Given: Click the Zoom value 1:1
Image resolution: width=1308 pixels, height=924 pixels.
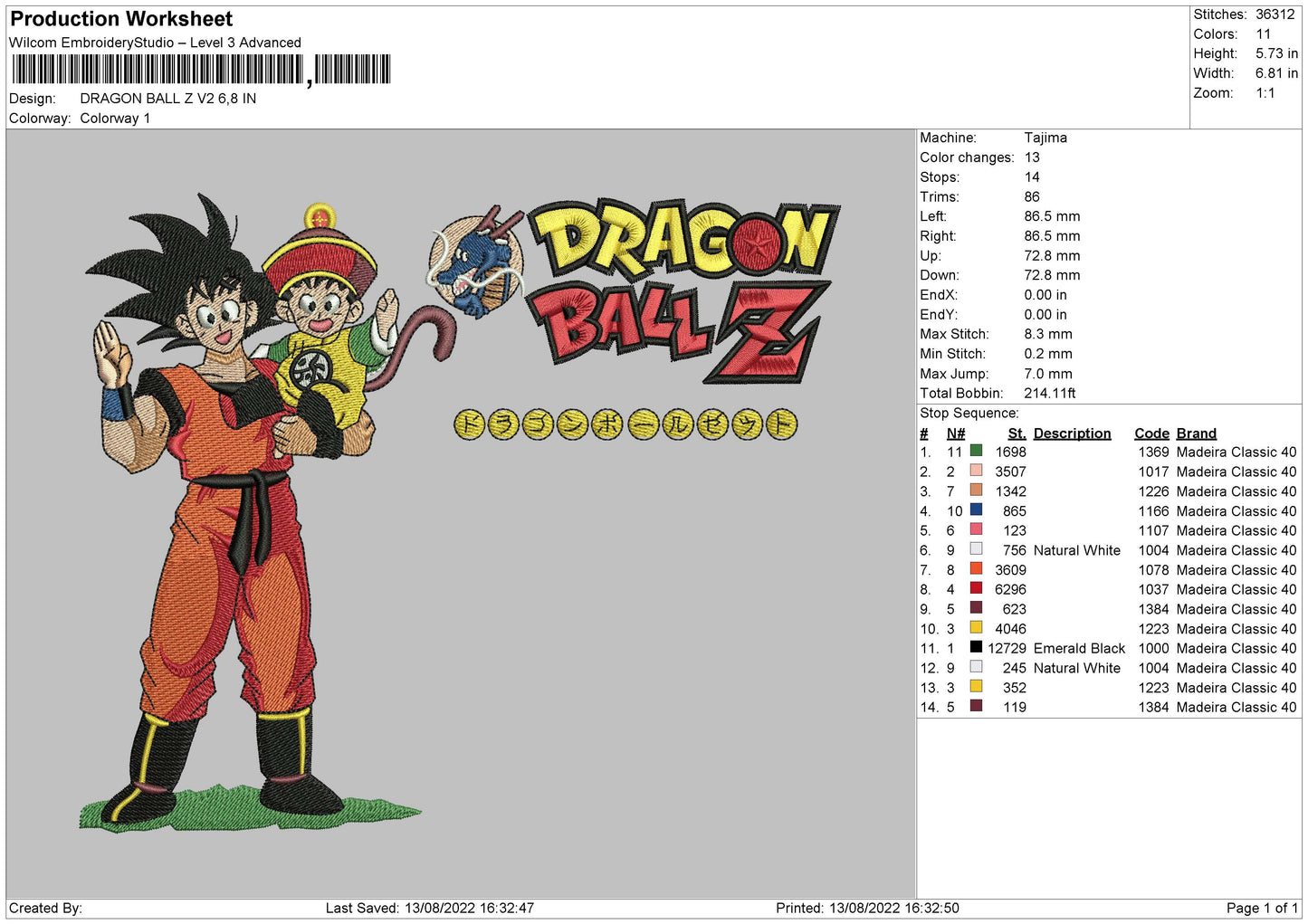Looking at the screenshot, I should [x=1265, y=93].
